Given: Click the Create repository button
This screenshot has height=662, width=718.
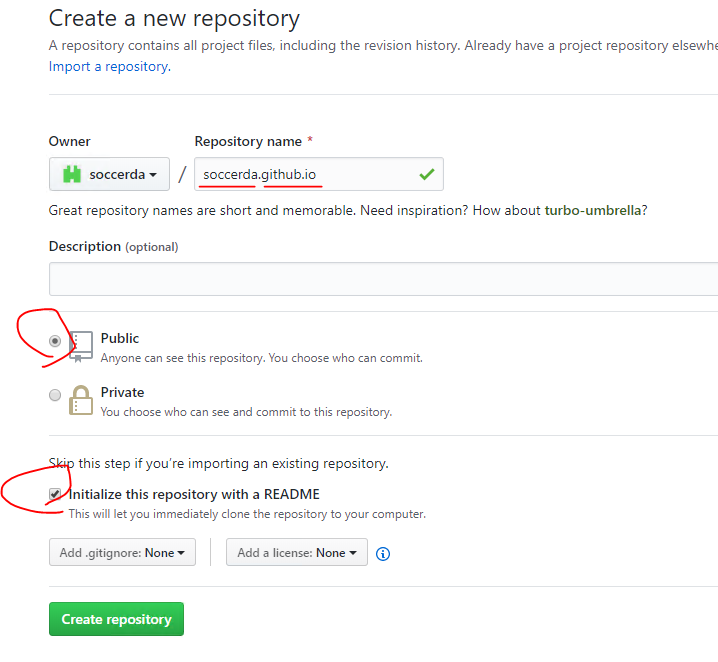Looking at the screenshot, I should point(116,619).
